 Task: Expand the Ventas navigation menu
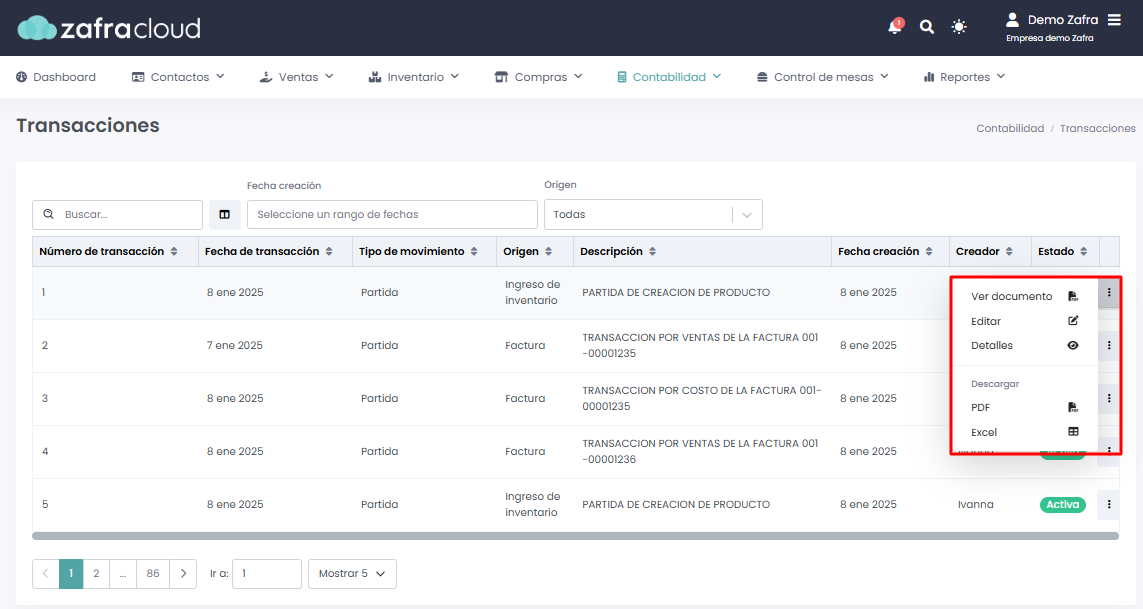[x=296, y=77]
